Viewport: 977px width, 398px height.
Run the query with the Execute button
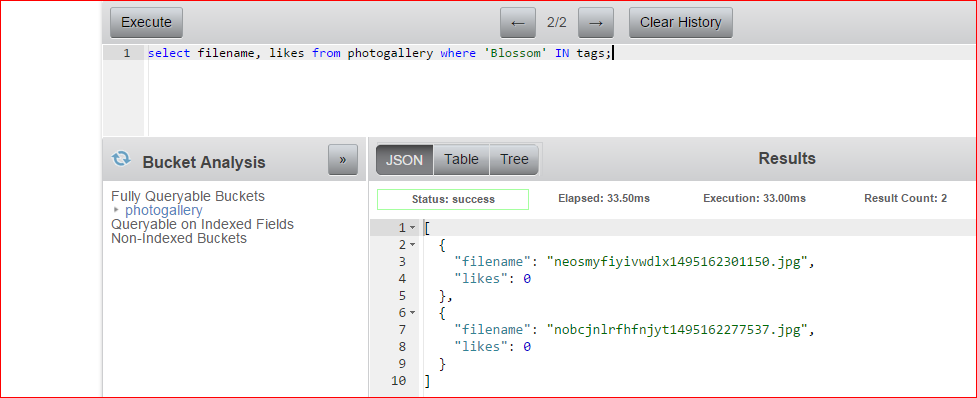pyautogui.click(x=146, y=23)
